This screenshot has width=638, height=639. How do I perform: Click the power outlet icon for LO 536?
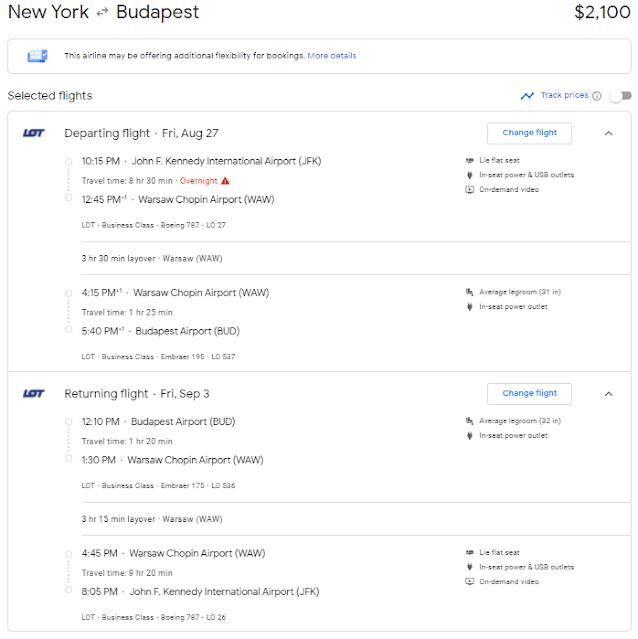click(x=470, y=435)
